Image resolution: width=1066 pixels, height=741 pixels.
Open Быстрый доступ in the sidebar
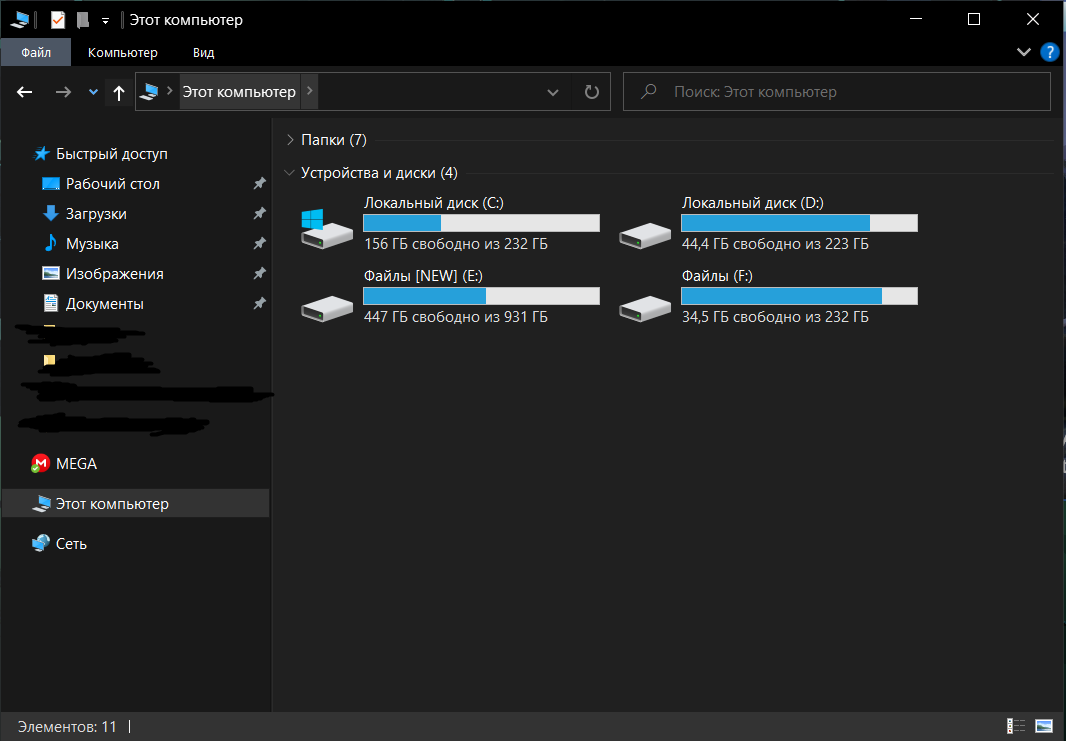coord(111,154)
